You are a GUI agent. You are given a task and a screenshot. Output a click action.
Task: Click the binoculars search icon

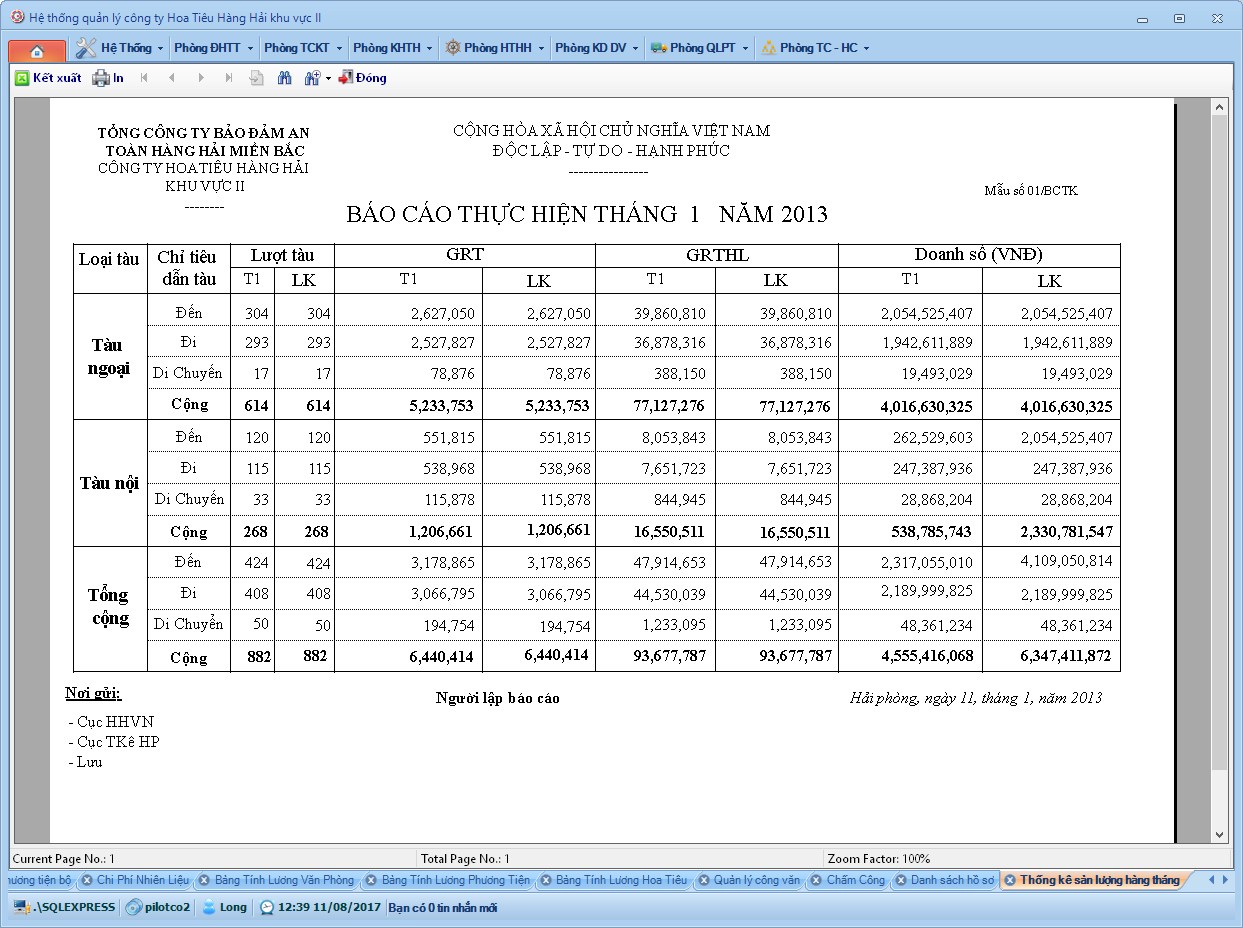284,78
